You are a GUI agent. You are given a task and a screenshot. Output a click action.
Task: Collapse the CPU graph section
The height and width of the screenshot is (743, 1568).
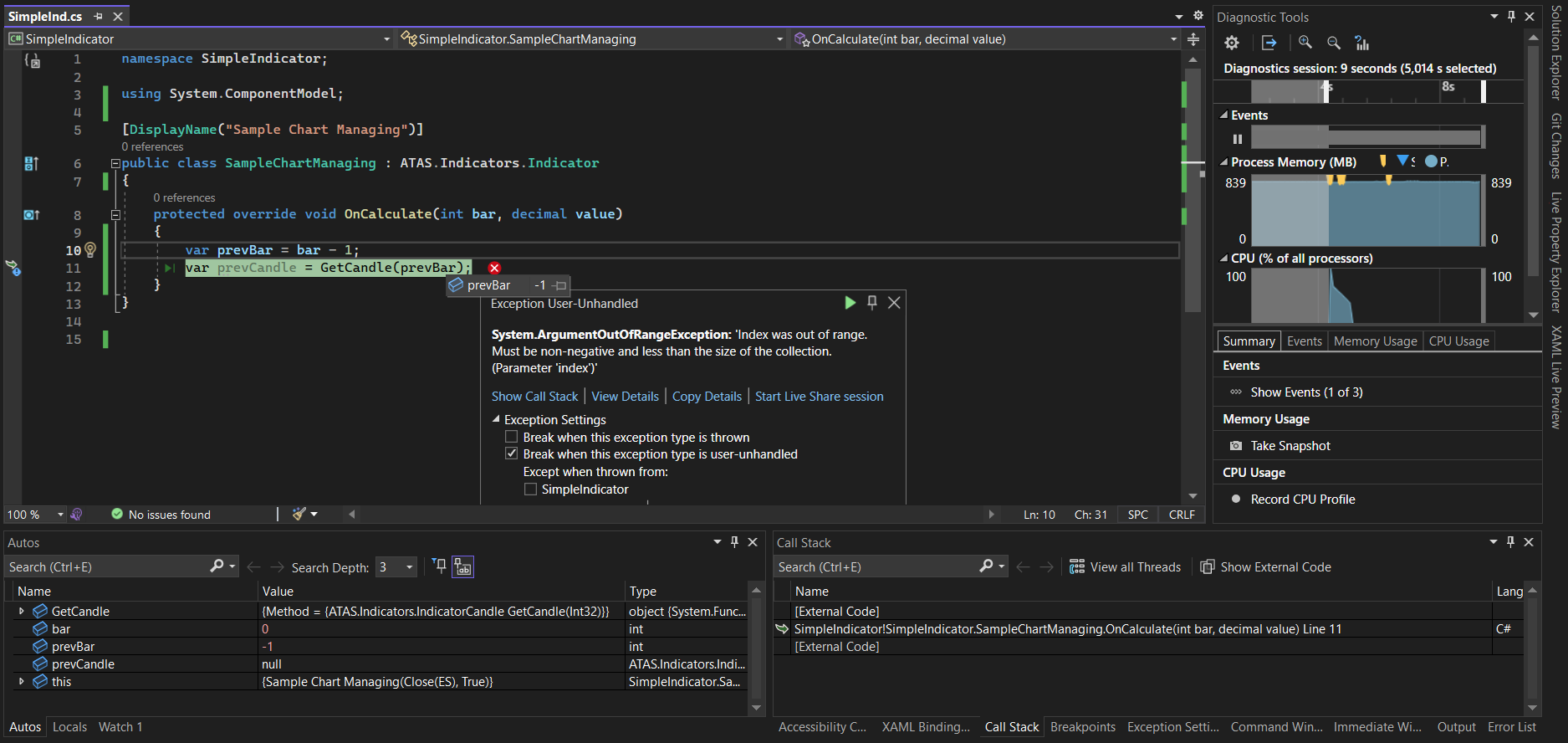pos(1224,259)
